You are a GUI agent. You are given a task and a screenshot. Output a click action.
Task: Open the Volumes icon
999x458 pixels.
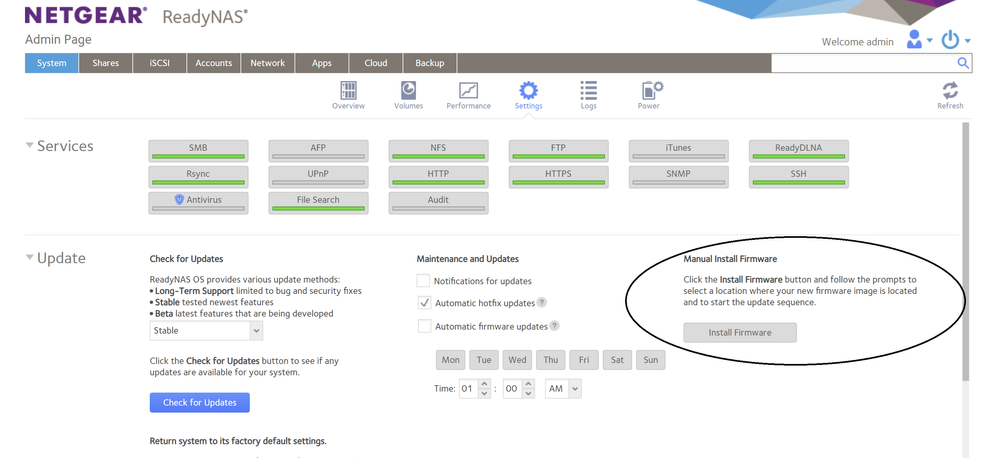(408, 90)
